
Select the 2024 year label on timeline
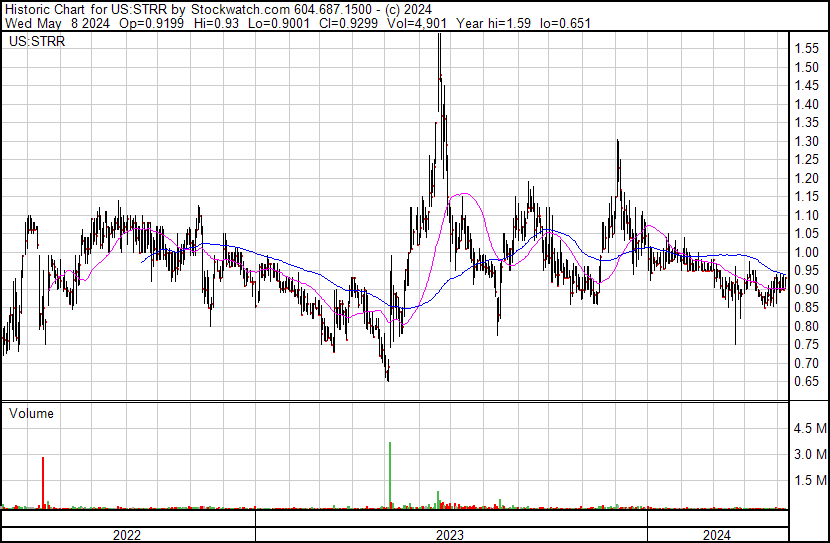click(717, 535)
